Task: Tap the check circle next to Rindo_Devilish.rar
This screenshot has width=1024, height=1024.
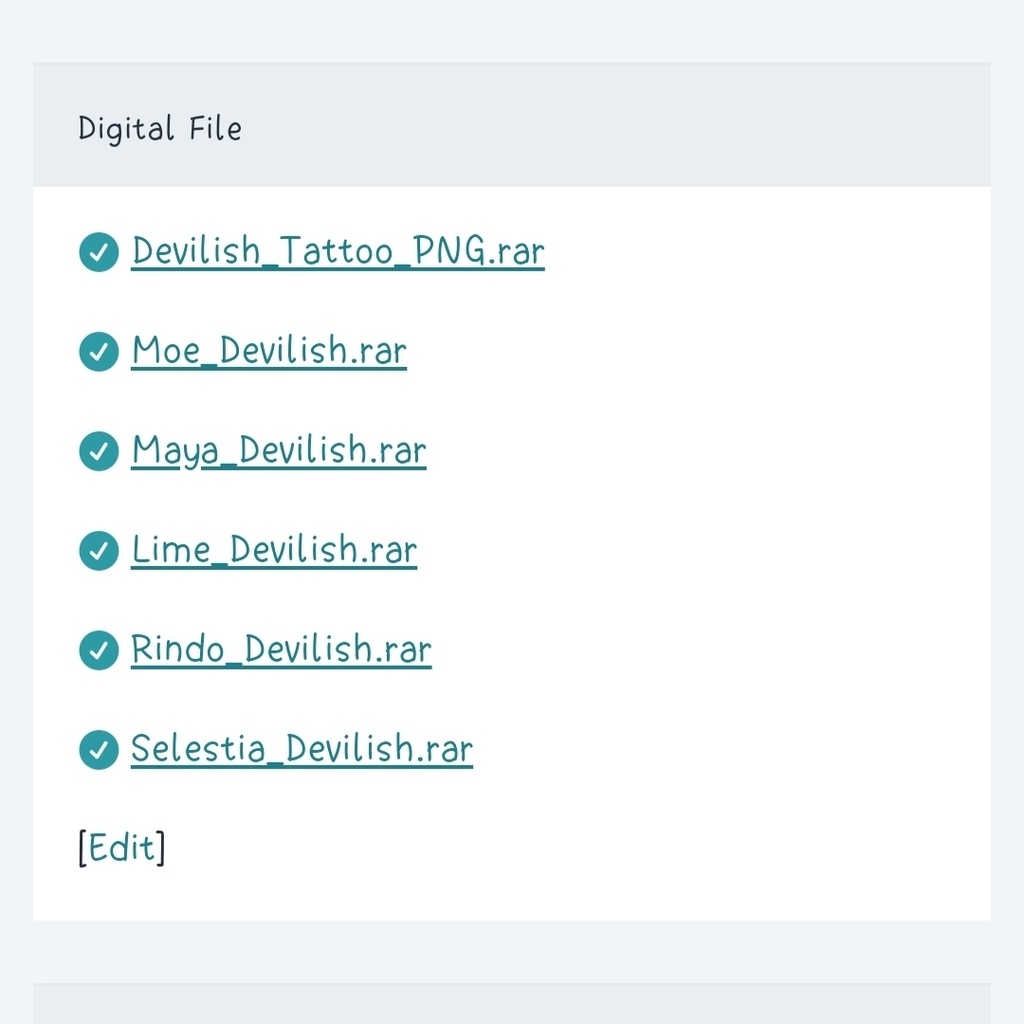Action: (x=98, y=650)
